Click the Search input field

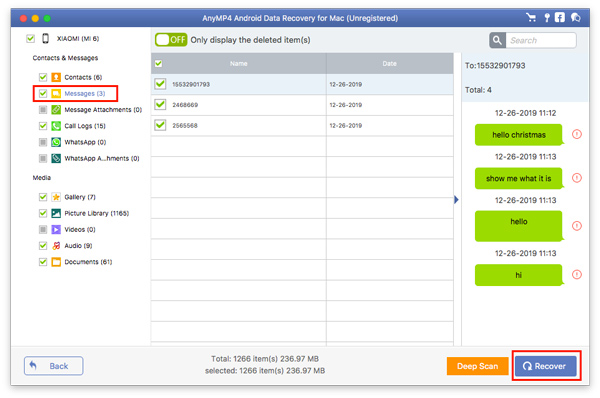click(x=541, y=40)
